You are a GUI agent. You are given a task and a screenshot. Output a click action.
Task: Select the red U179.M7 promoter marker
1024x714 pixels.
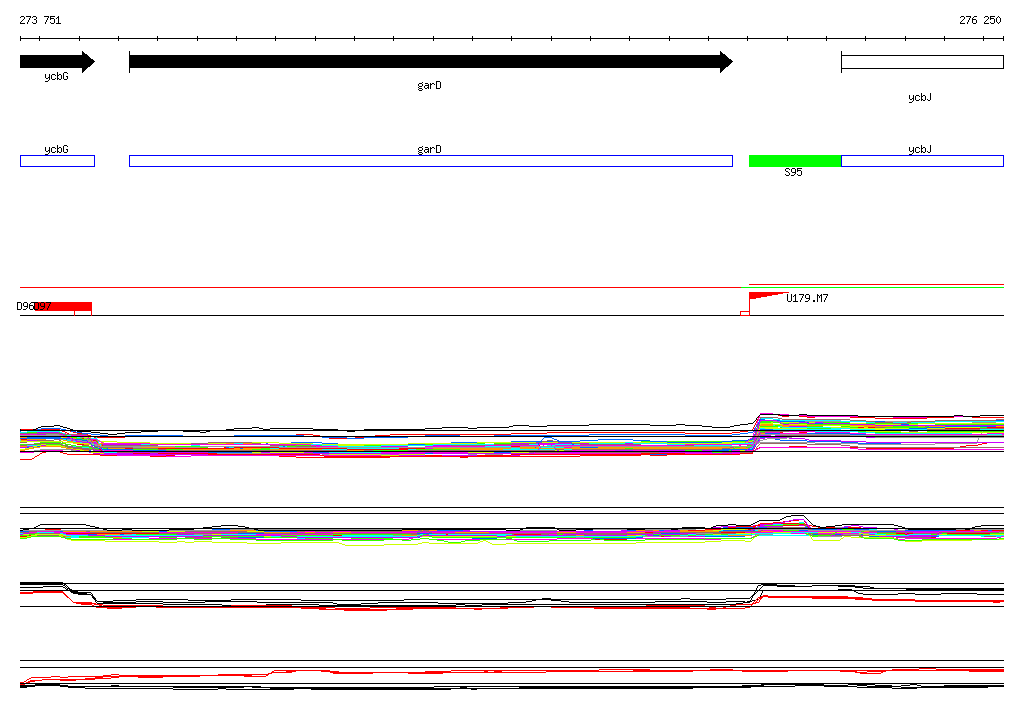click(x=767, y=296)
